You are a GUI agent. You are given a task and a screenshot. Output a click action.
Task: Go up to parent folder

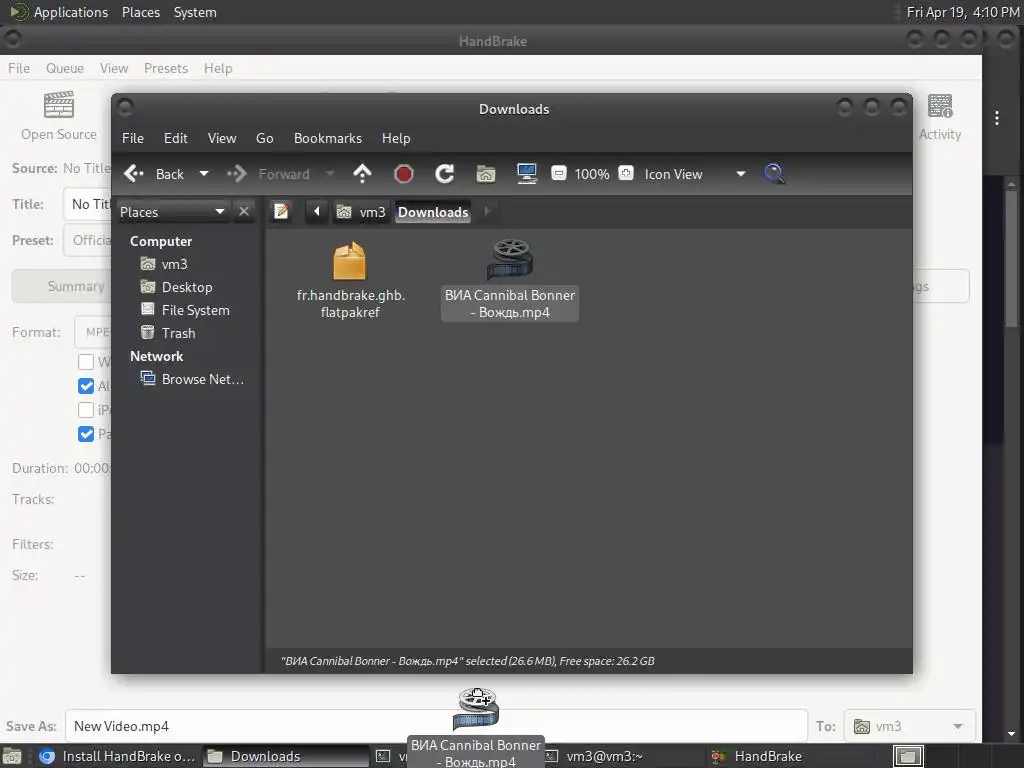point(362,174)
